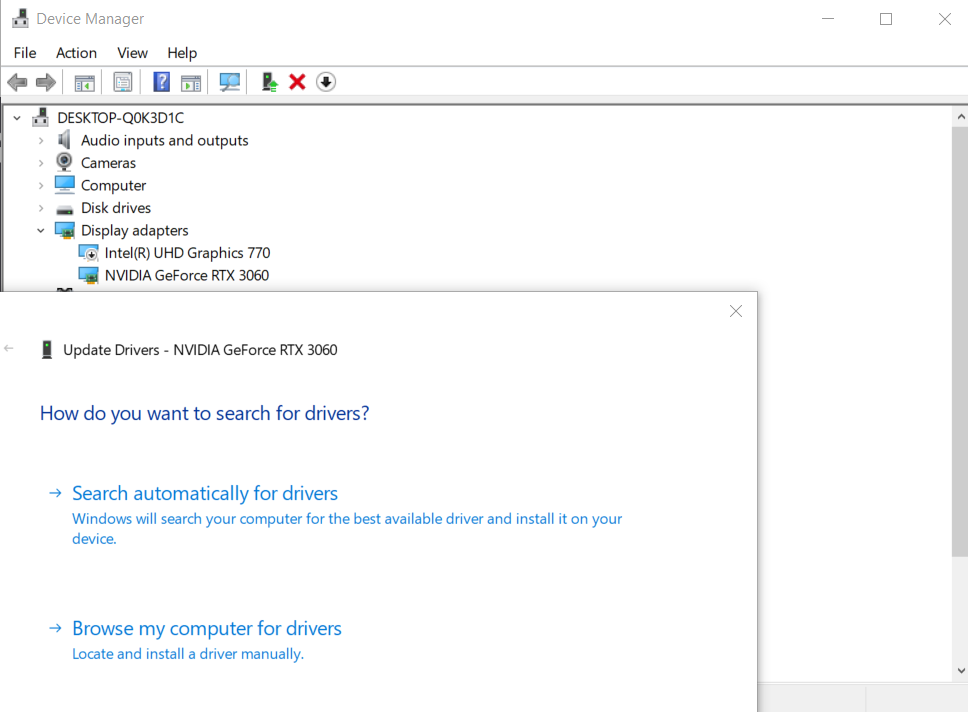Select the Computer category label

click(x=113, y=185)
